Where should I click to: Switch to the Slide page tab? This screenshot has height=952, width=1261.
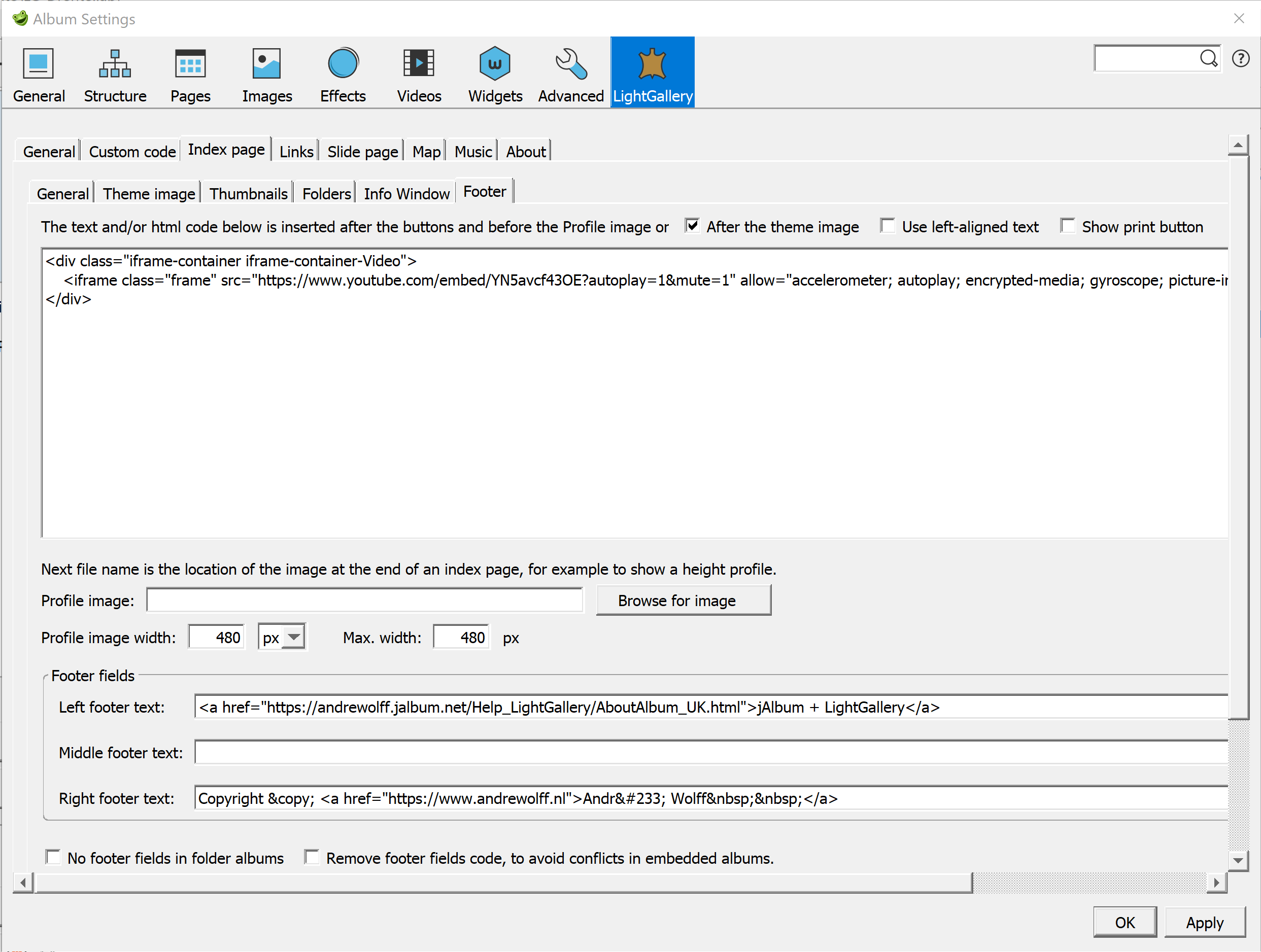coord(362,151)
